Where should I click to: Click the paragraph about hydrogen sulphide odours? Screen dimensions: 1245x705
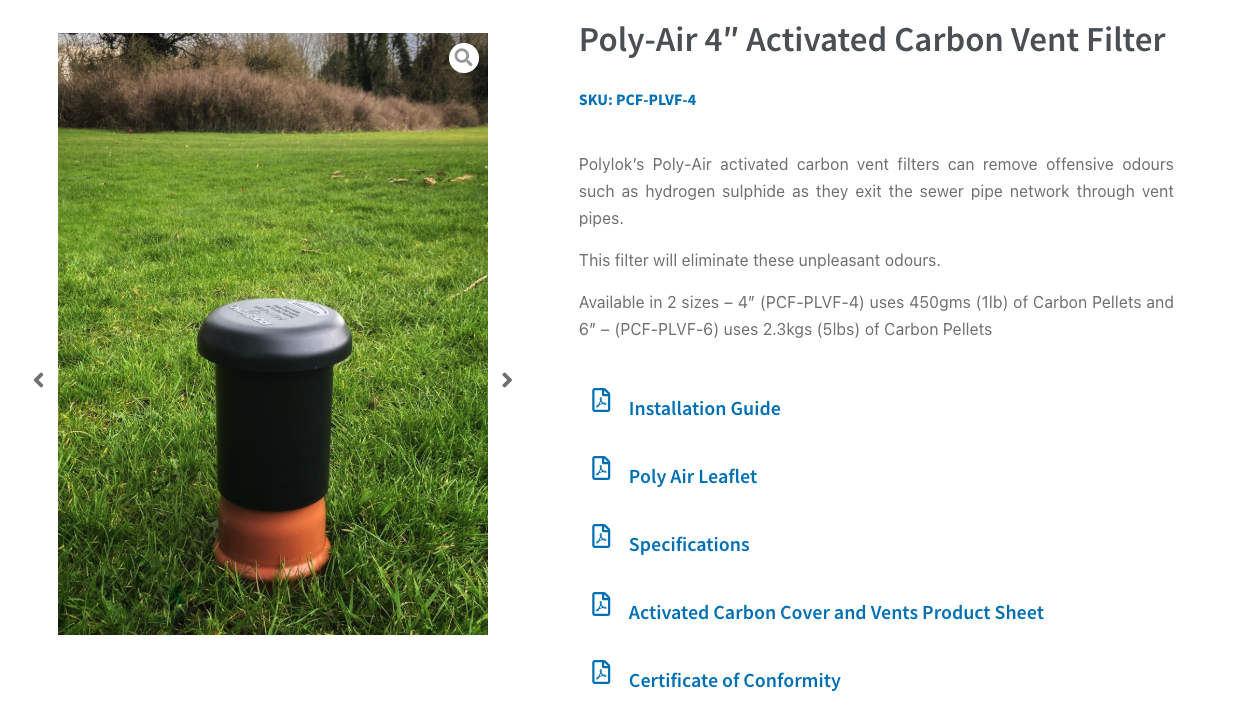point(876,191)
